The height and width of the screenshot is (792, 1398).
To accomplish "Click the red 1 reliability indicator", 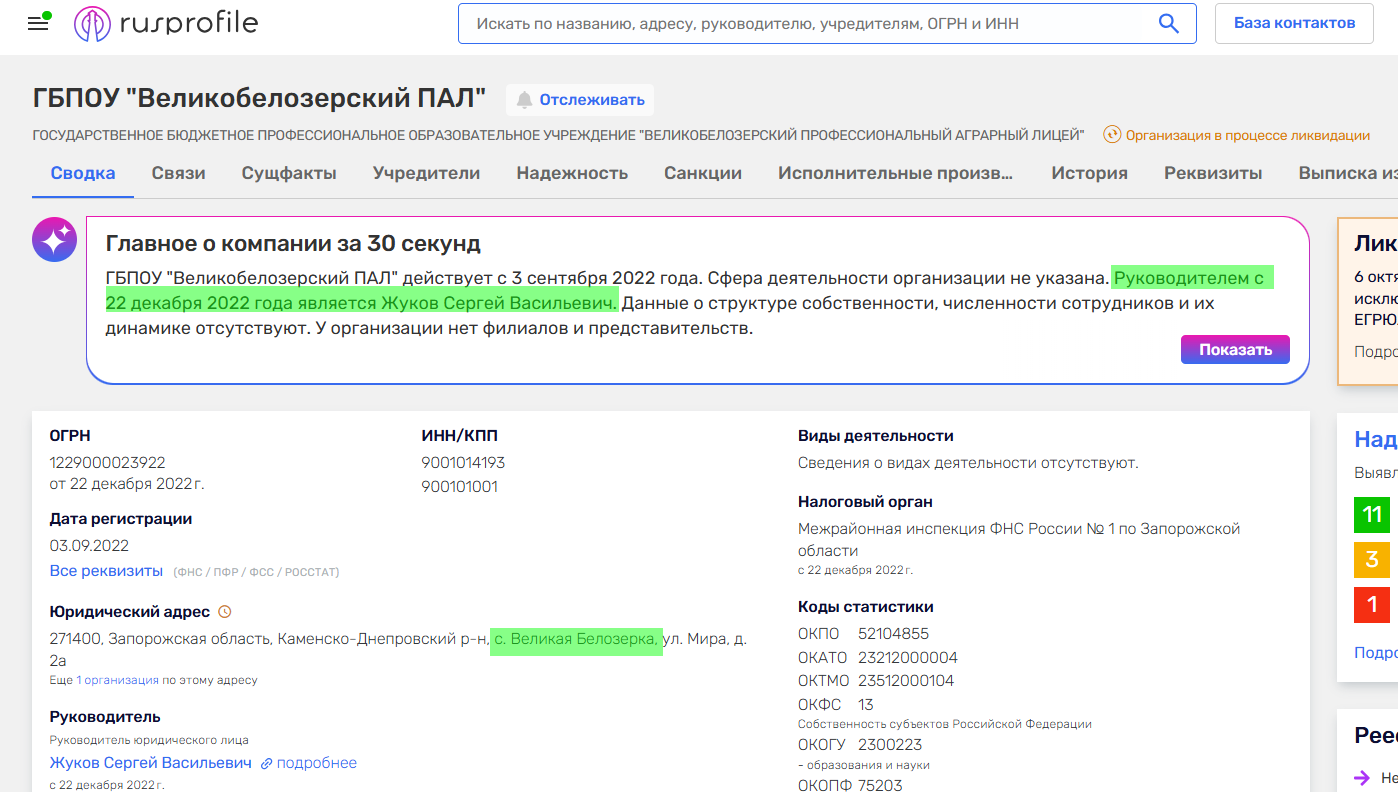I will pos(1371,604).
